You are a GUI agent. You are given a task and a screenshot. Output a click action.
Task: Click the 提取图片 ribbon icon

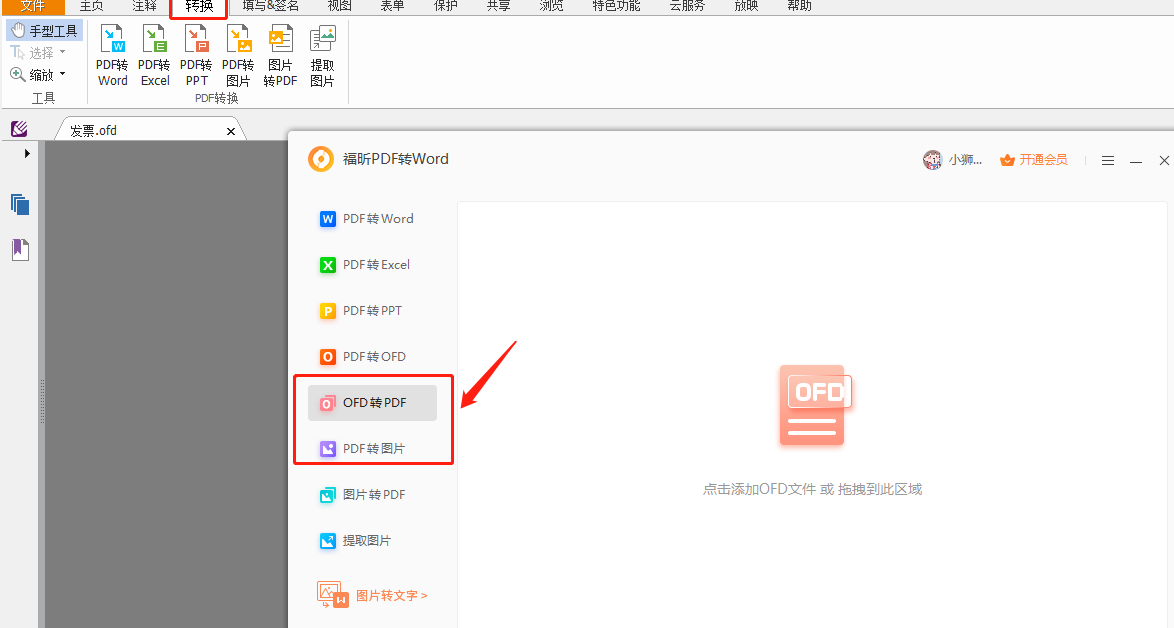pyautogui.click(x=322, y=55)
